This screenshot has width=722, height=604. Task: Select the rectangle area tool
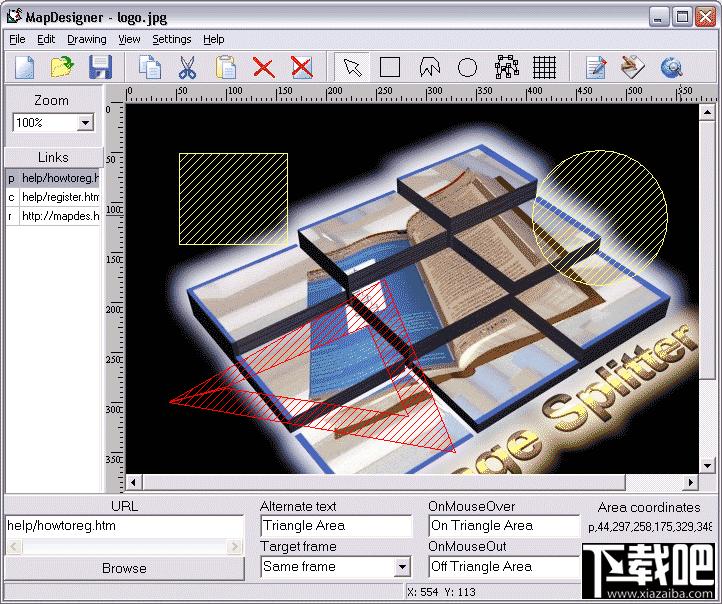[x=390, y=67]
